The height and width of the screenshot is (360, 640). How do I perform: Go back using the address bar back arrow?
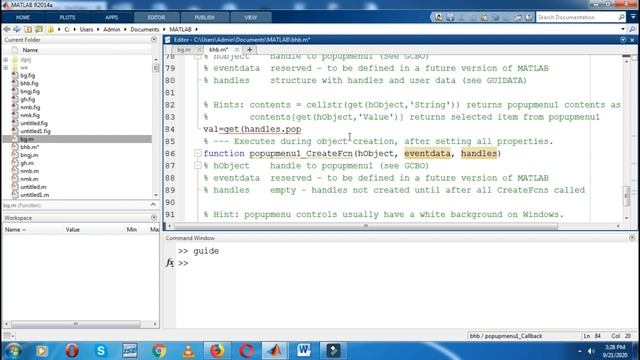point(7,29)
